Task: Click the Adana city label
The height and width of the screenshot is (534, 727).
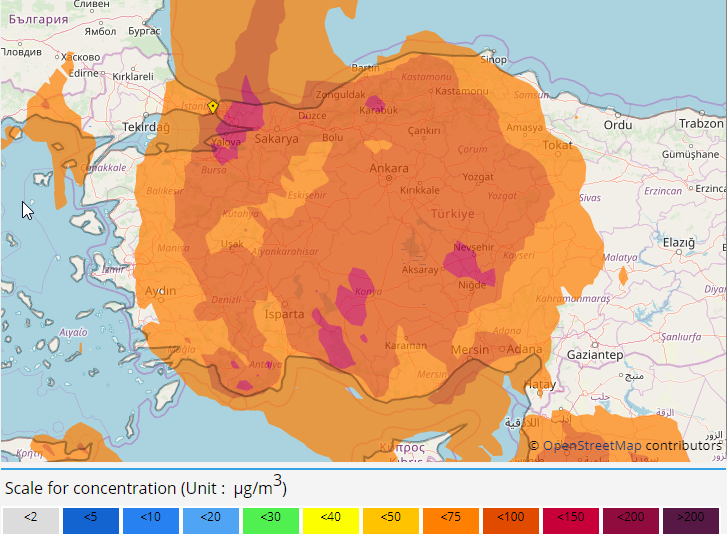Action: 524,349
